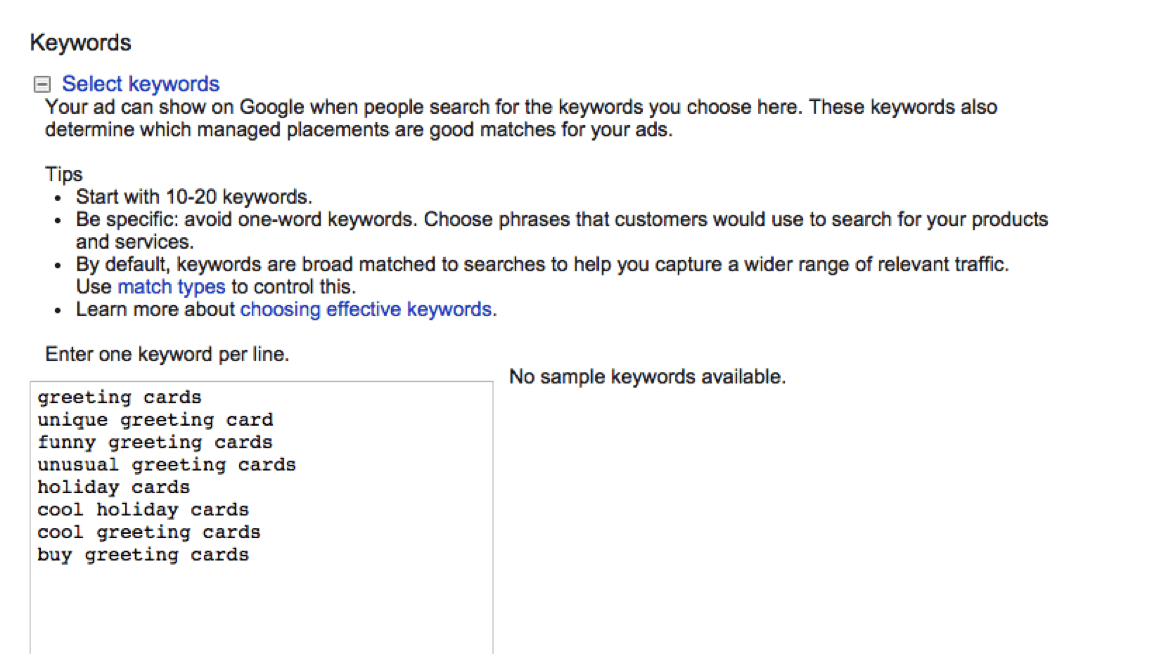Collapse the Select keywords section minus icon
1168x655 pixels.
coord(41,85)
